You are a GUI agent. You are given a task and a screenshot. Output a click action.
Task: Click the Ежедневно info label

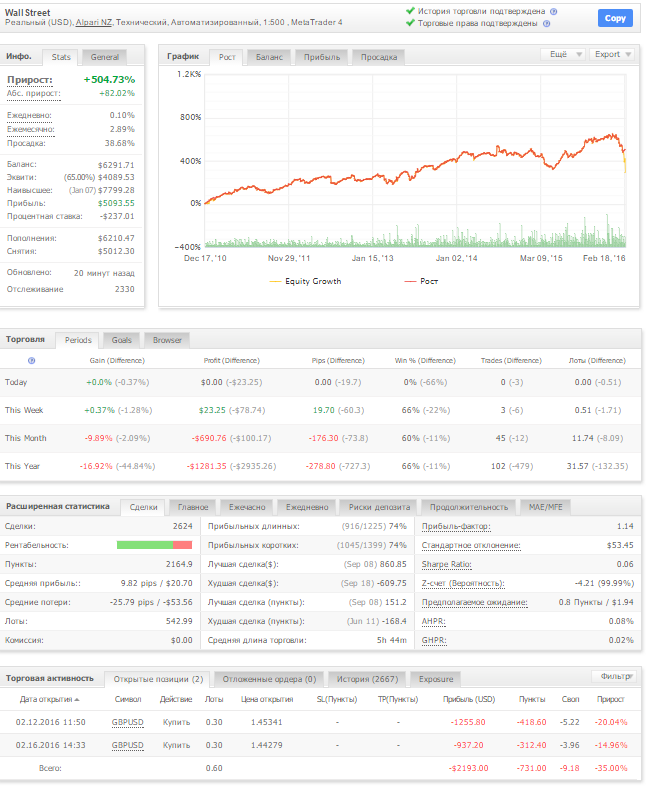pos(29,116)
